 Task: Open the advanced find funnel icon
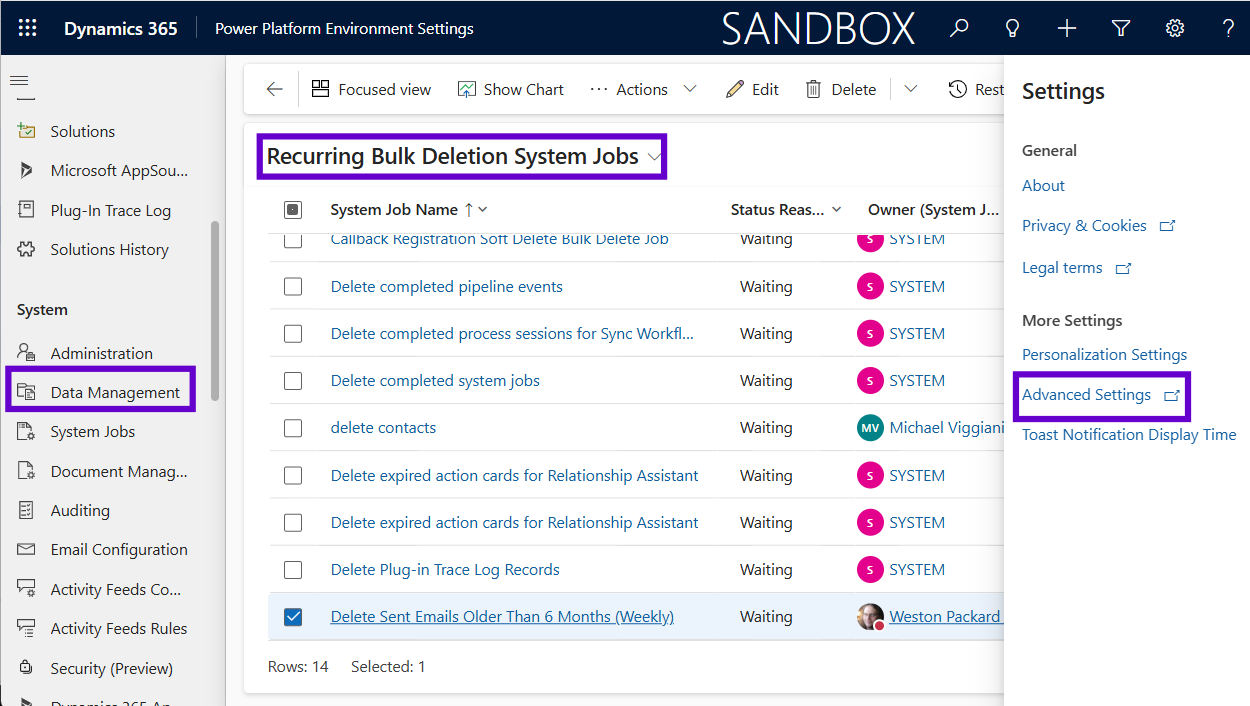tap(1121, 28)
